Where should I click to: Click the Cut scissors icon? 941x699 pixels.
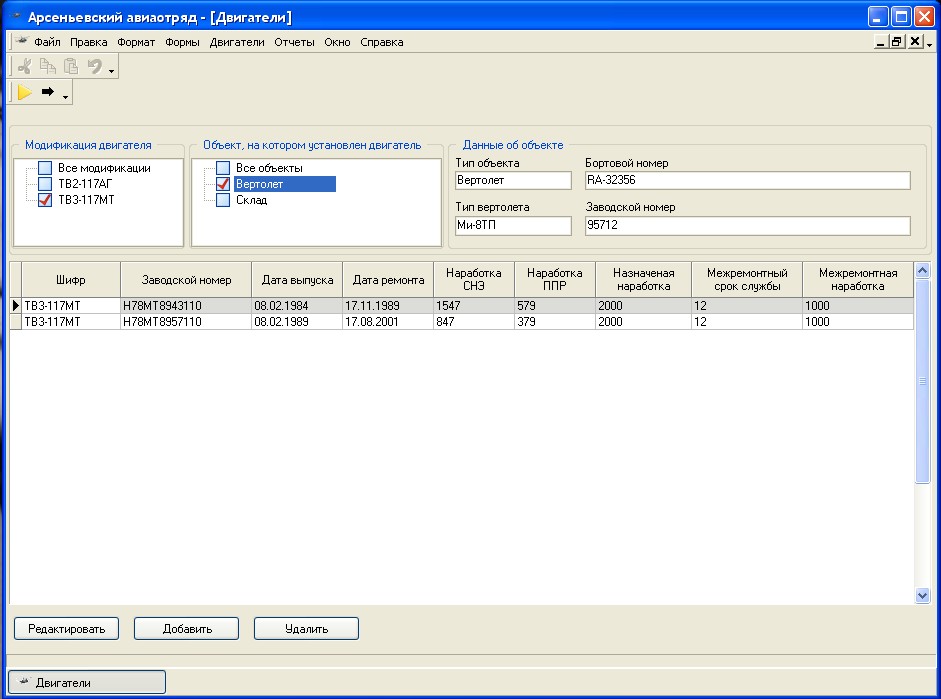click(x=25, y=67)
